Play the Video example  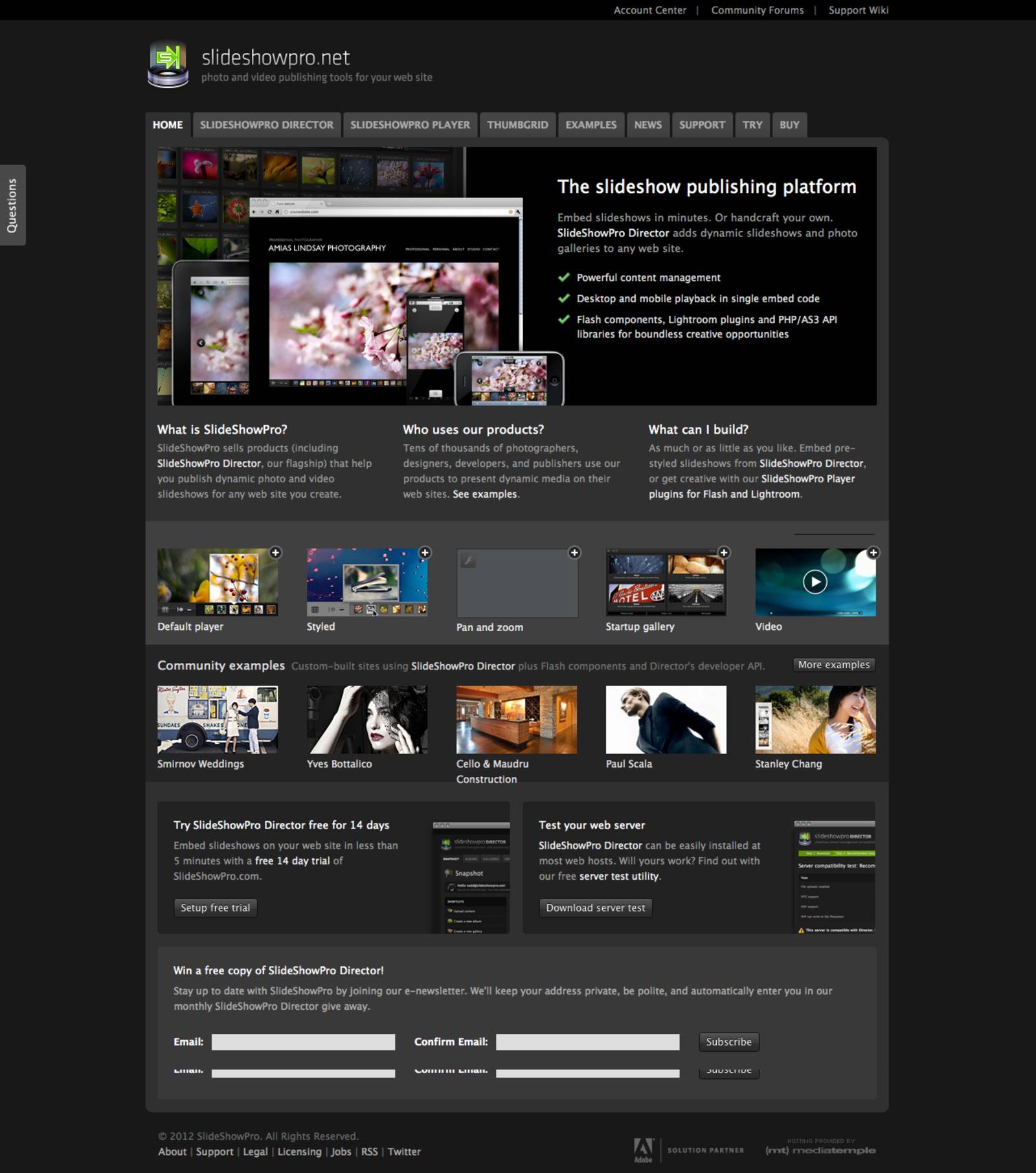click(815, 582)
